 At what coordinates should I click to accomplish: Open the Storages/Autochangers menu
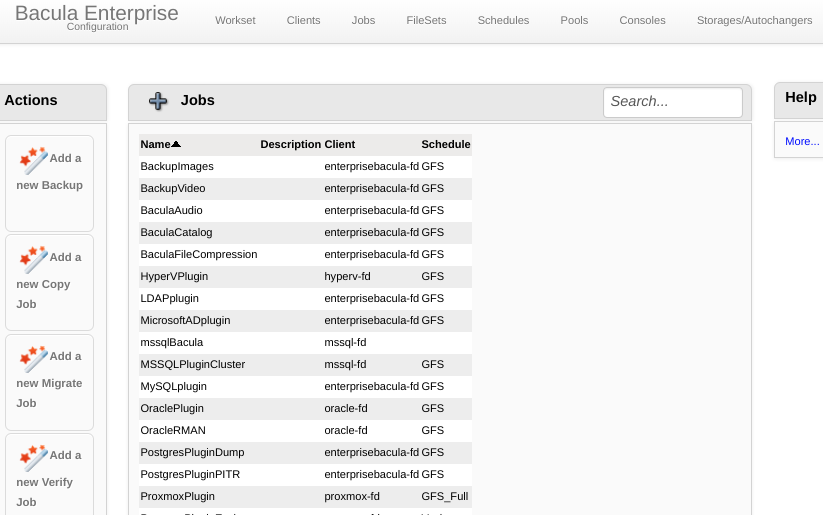click(x=754, y=20)
